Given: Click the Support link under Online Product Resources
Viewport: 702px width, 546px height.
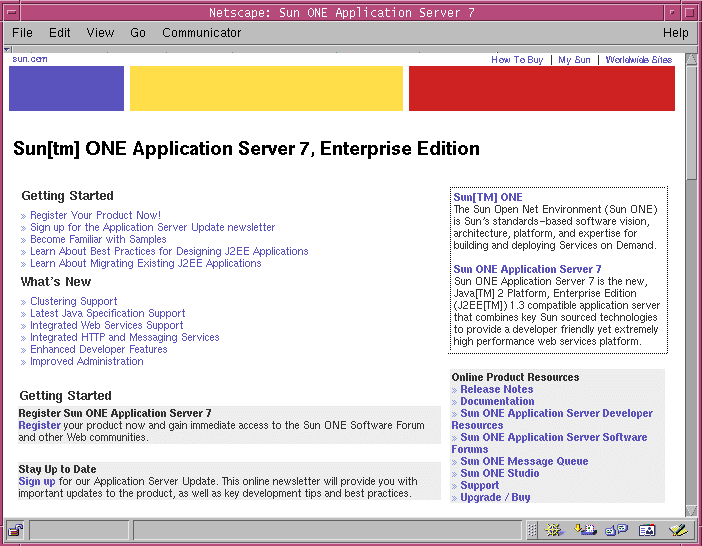Looking at the screenshot, I should (x=479, y=486).
